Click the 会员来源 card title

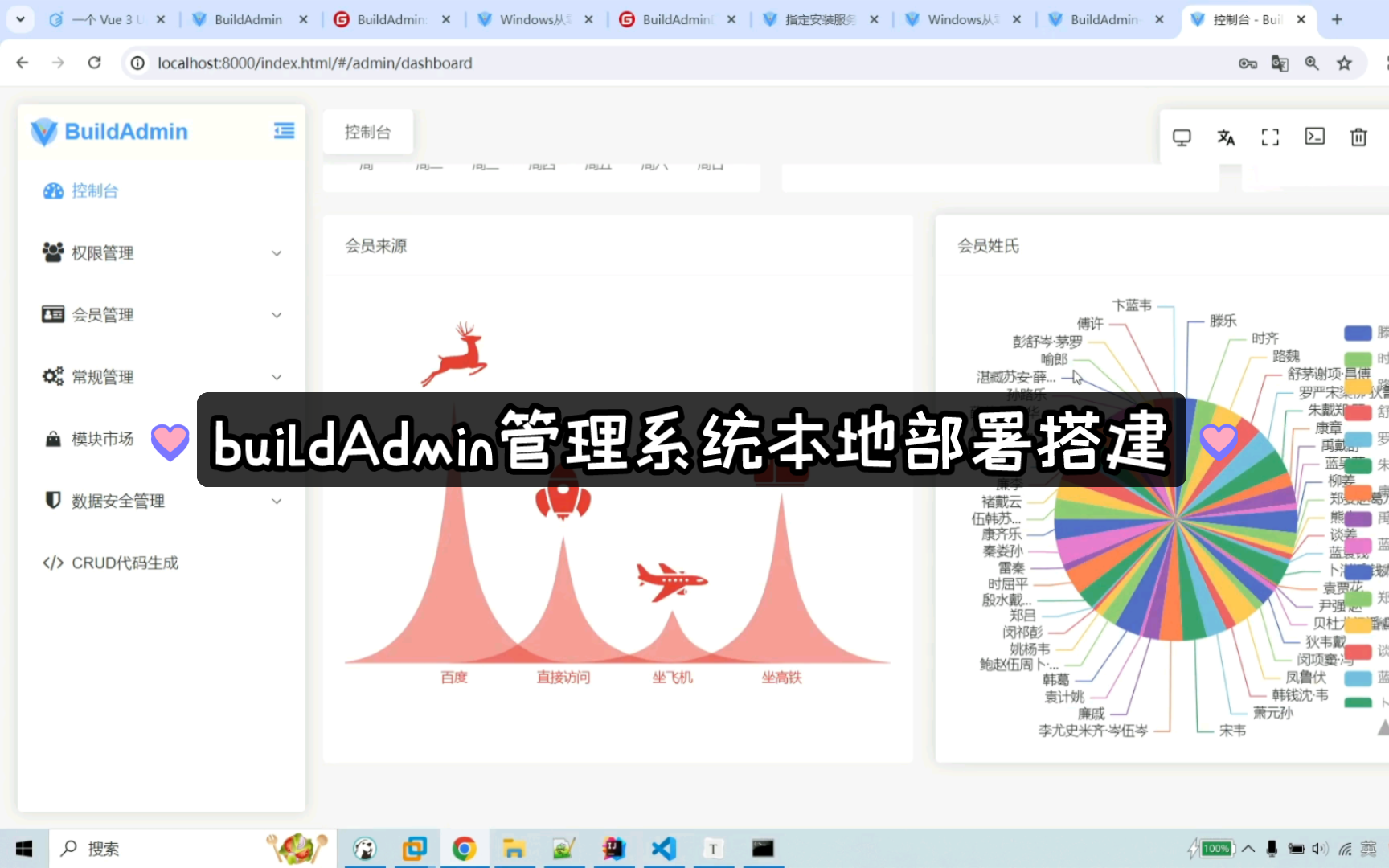point(376,246)
